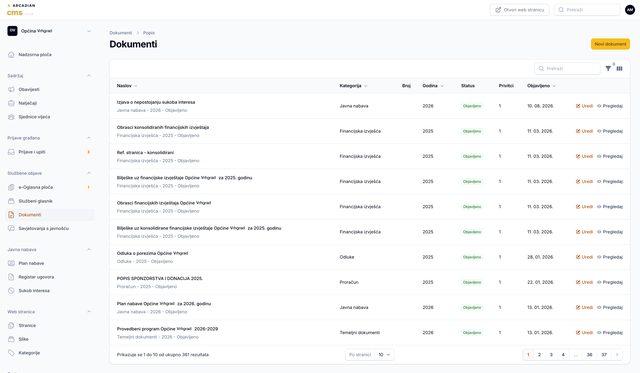Preview Izjava o nepostojanju sukoba interesa
This screenshot has height=373, width=640.
coord(610,106)
